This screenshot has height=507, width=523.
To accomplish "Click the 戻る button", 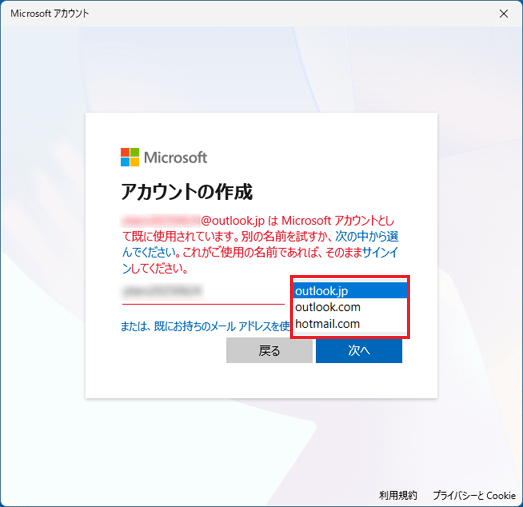I will tap(269, 350).
